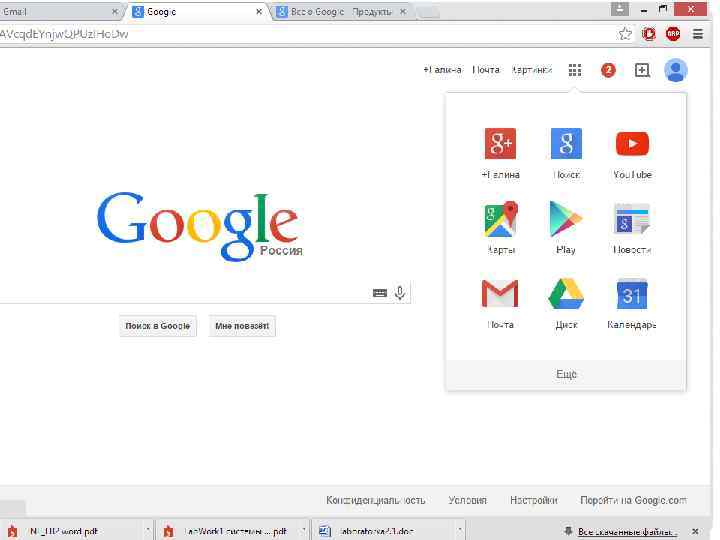This screenshot has height=540, width=720.
Task: Select the active Google tab
Action: 197,11
